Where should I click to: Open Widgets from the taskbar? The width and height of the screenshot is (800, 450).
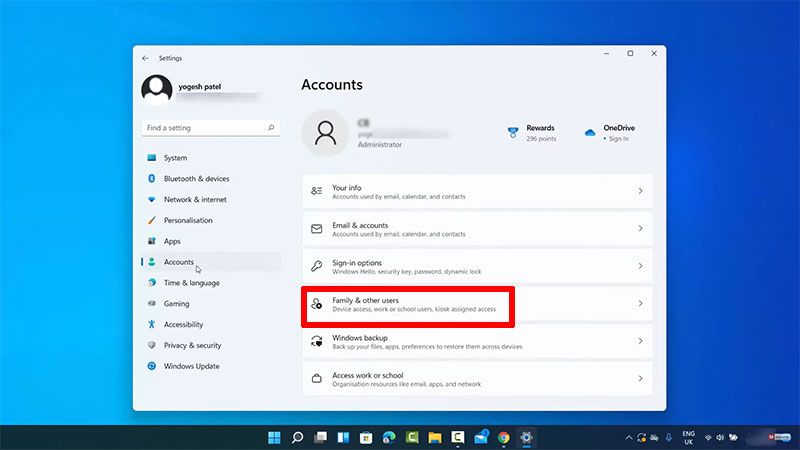tap(343, 437)
